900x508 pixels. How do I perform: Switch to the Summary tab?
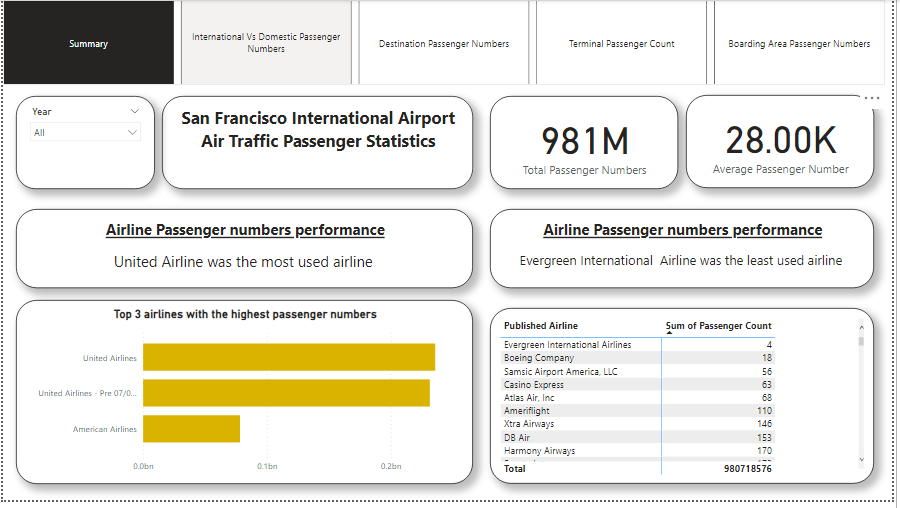[x=89, y=44]
